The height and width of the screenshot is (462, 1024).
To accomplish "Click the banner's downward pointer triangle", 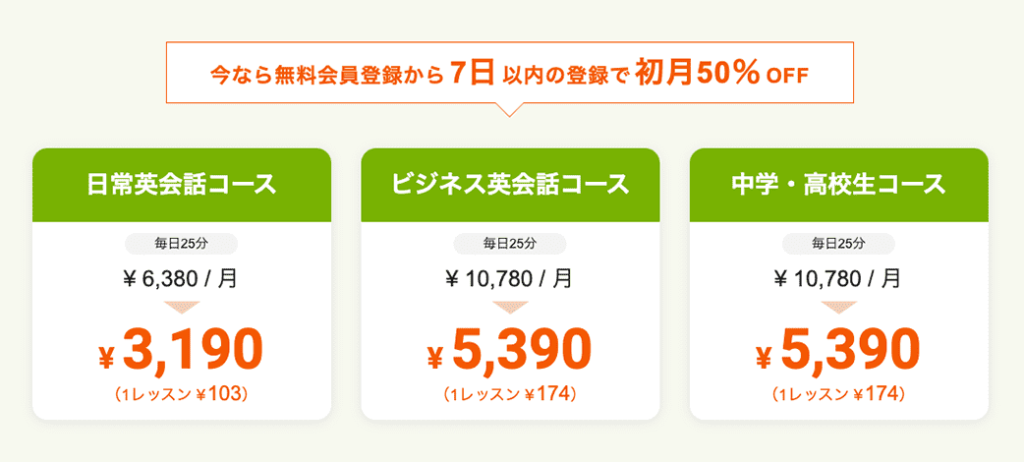I will (510, 110).
